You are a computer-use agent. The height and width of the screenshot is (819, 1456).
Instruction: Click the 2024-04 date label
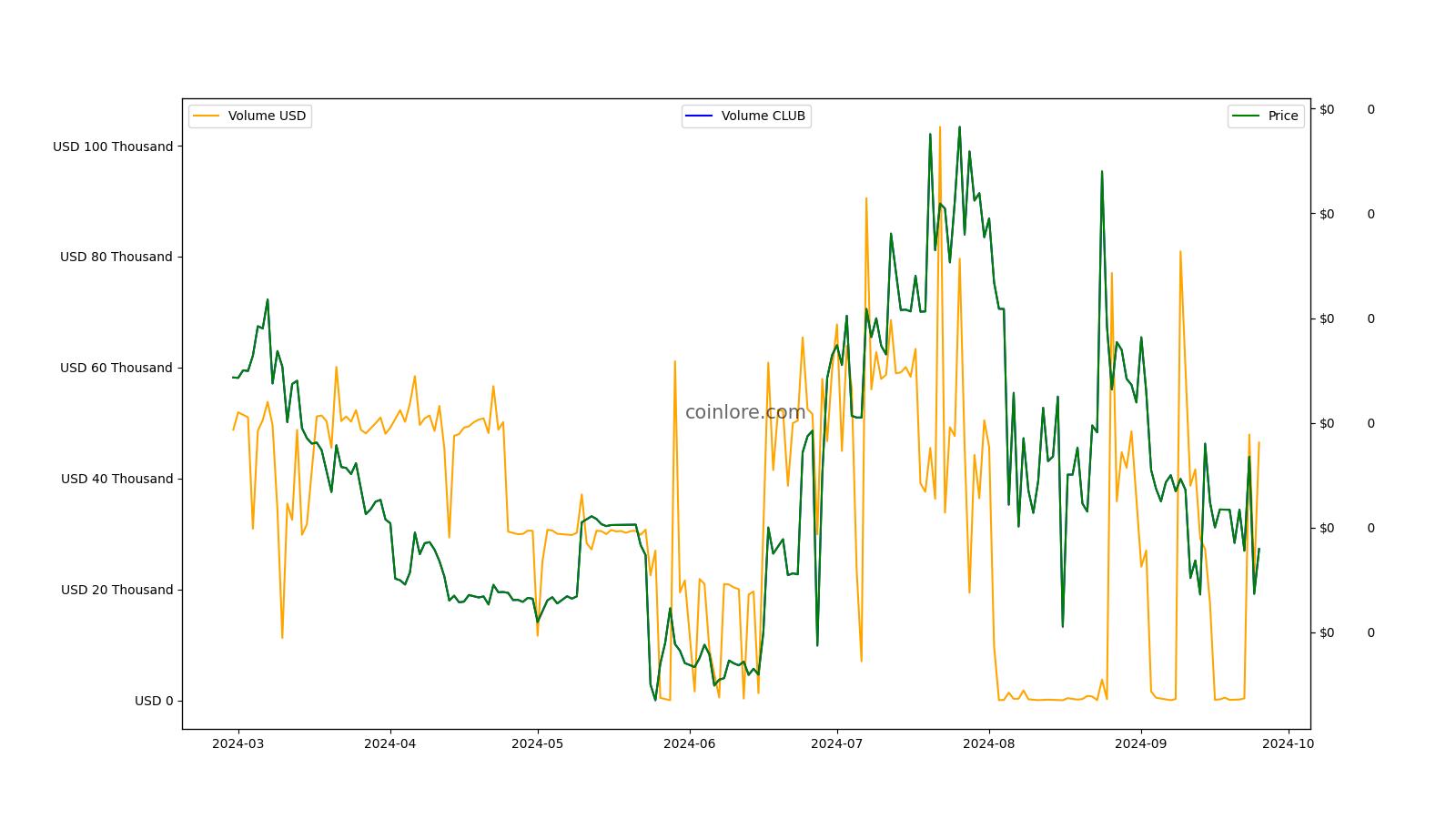pyautogui.click(x=389, y=743)
